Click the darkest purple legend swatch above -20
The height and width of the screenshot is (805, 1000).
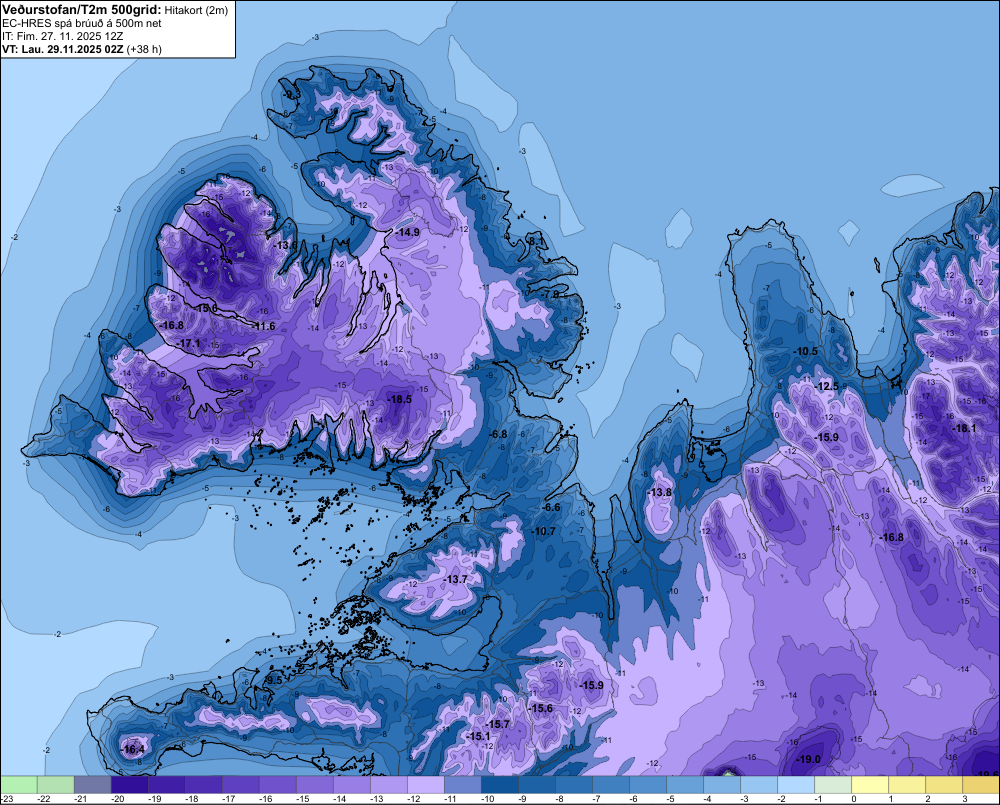(129, 785)
